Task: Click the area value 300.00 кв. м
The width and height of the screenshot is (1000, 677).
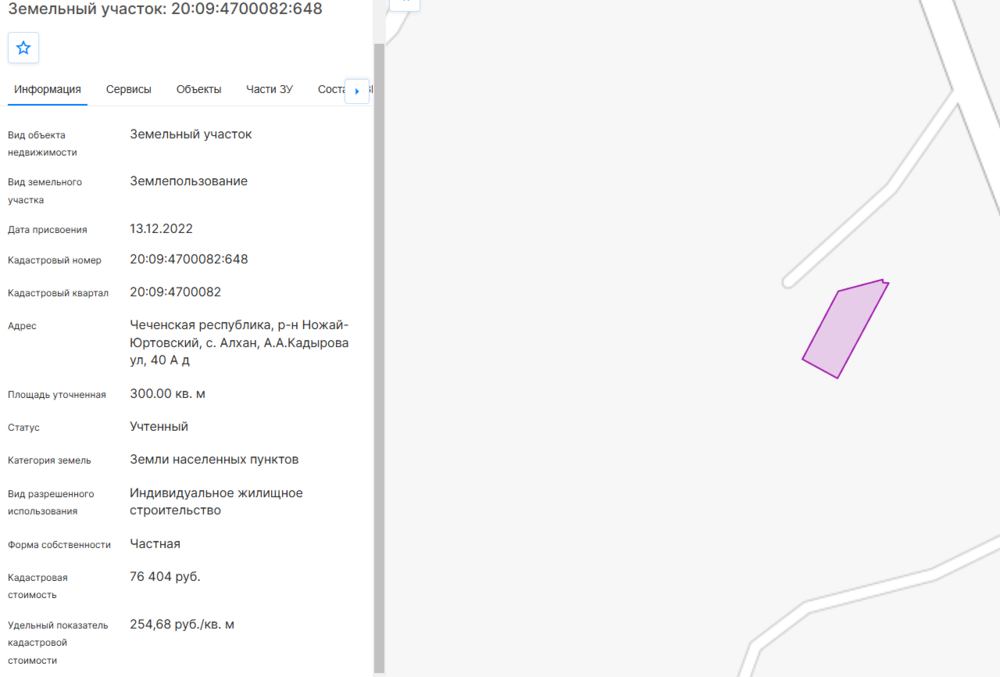Action: [167, 394]
